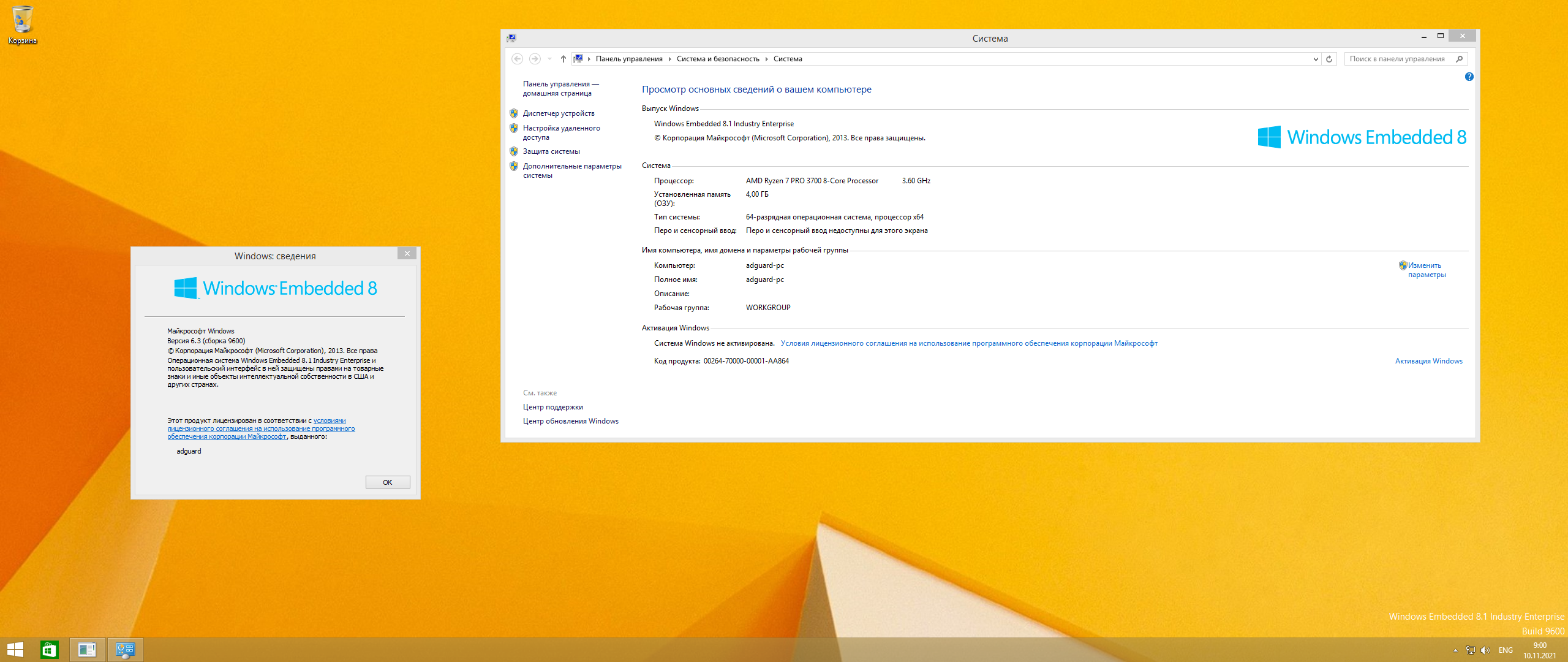Click the computer icon in address bar
1568x662 pixels.
pos(578,59)
